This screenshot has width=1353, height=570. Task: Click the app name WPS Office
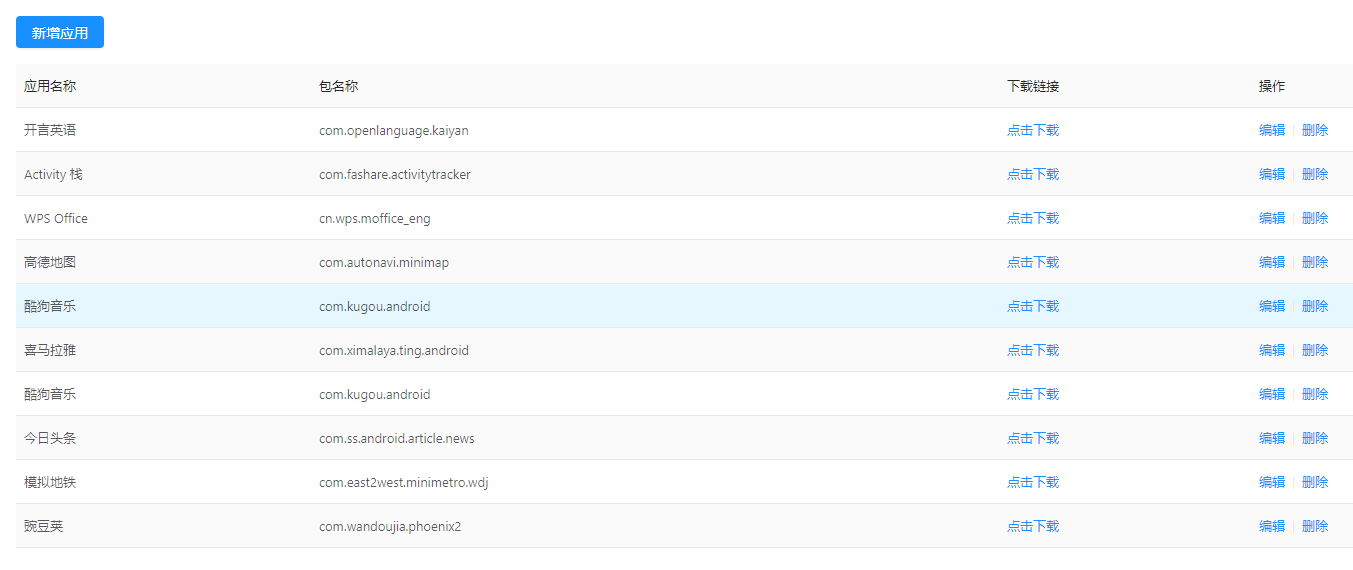point(56,218)
